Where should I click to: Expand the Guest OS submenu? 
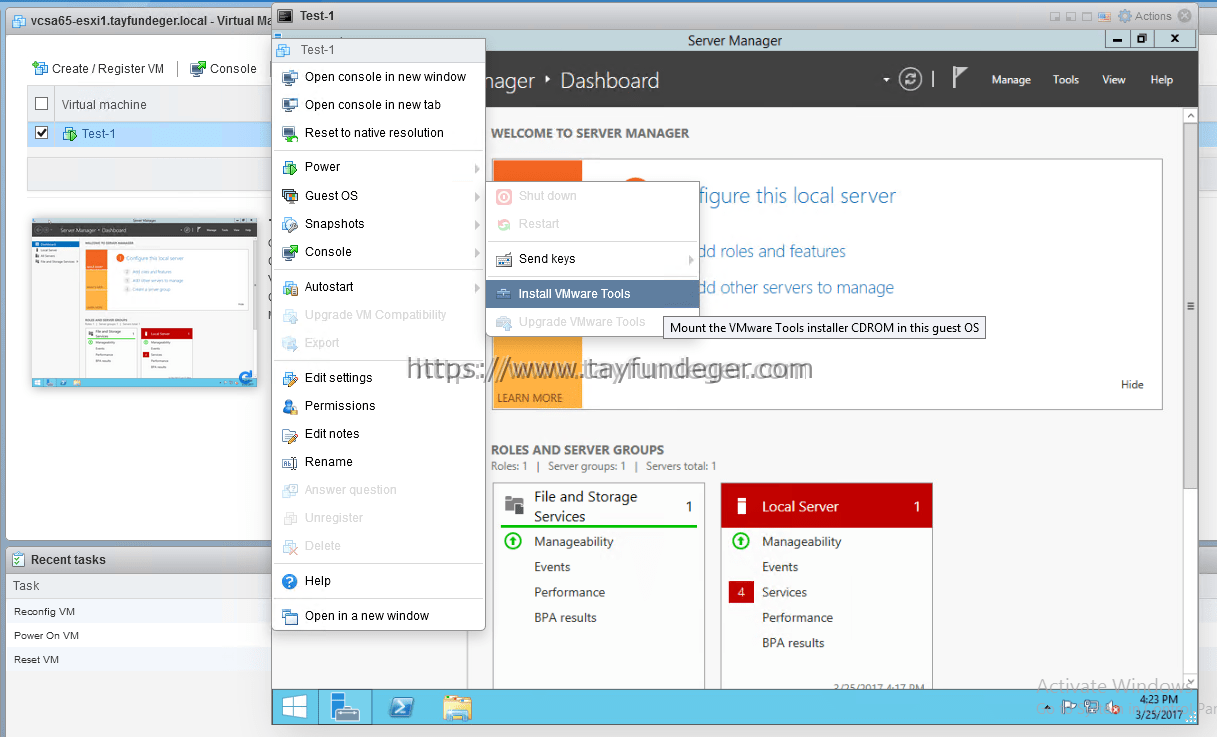click(379, 196)
